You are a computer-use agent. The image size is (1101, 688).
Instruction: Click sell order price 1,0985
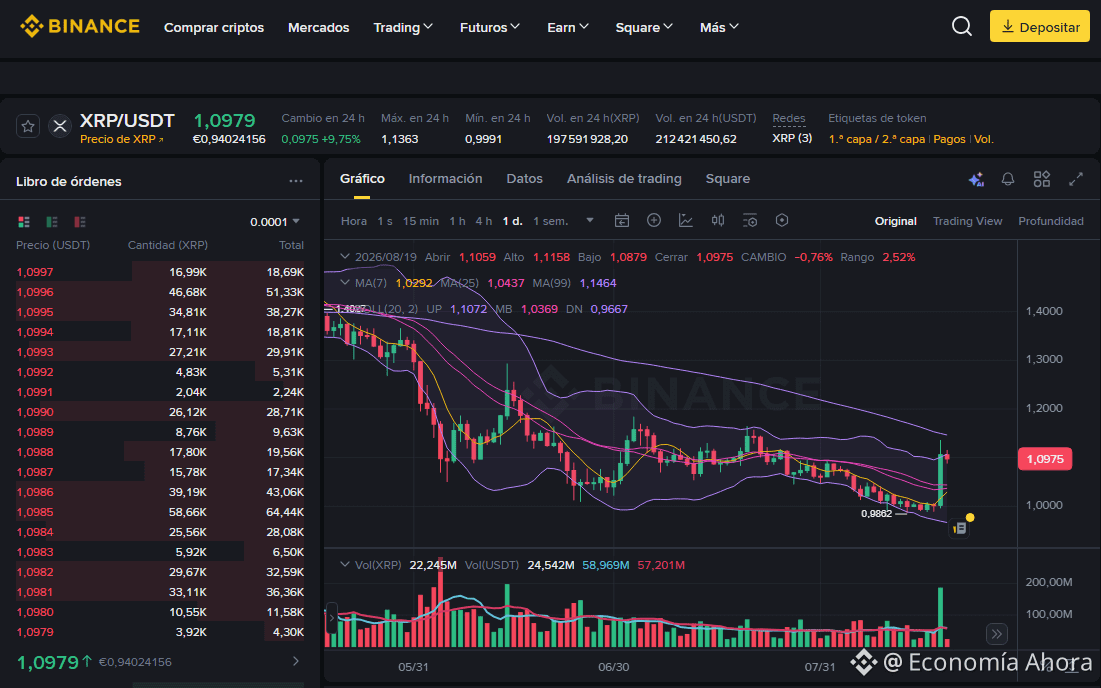click(34, 512)
